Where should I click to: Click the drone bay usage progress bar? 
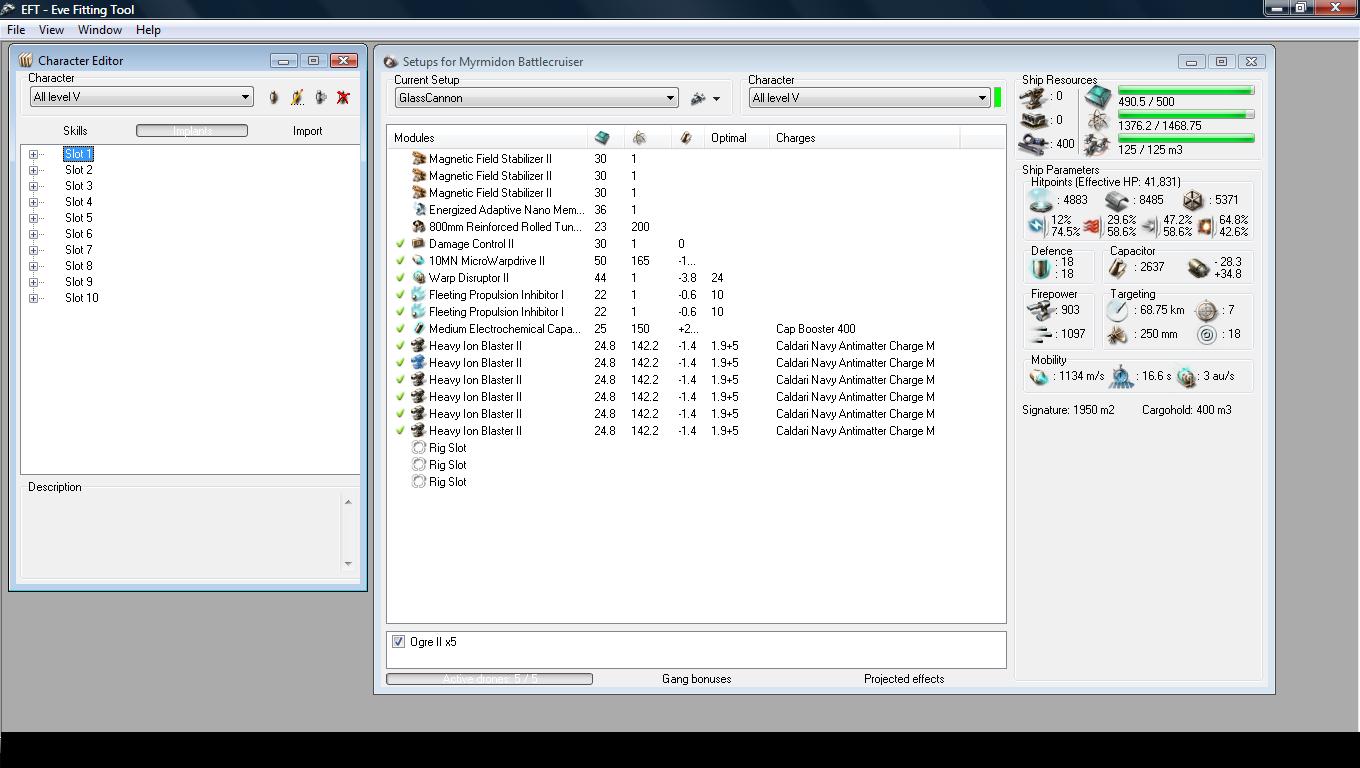click(1186, 139)
